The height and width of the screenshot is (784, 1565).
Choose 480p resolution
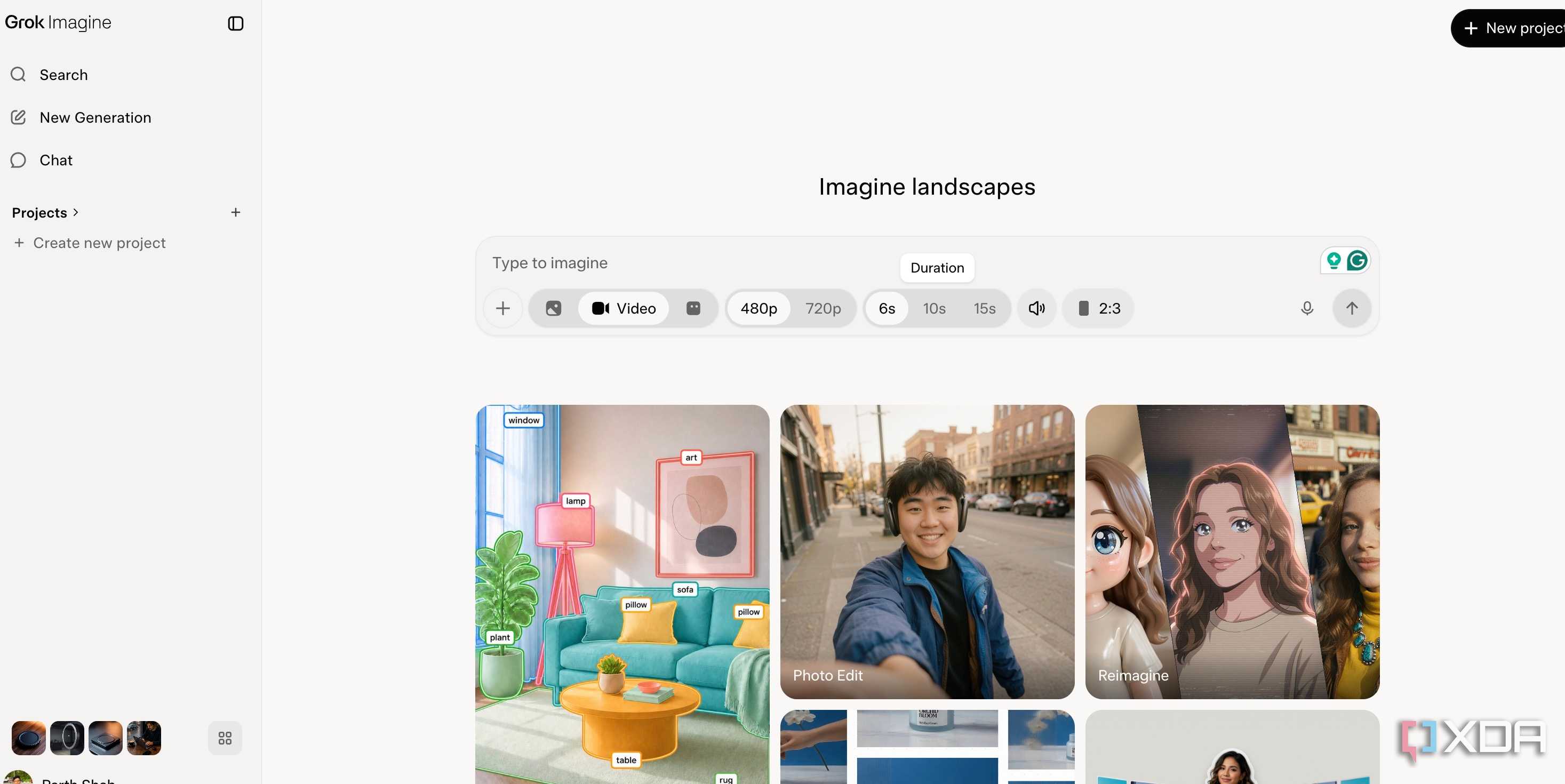click(x=759, y=308)
